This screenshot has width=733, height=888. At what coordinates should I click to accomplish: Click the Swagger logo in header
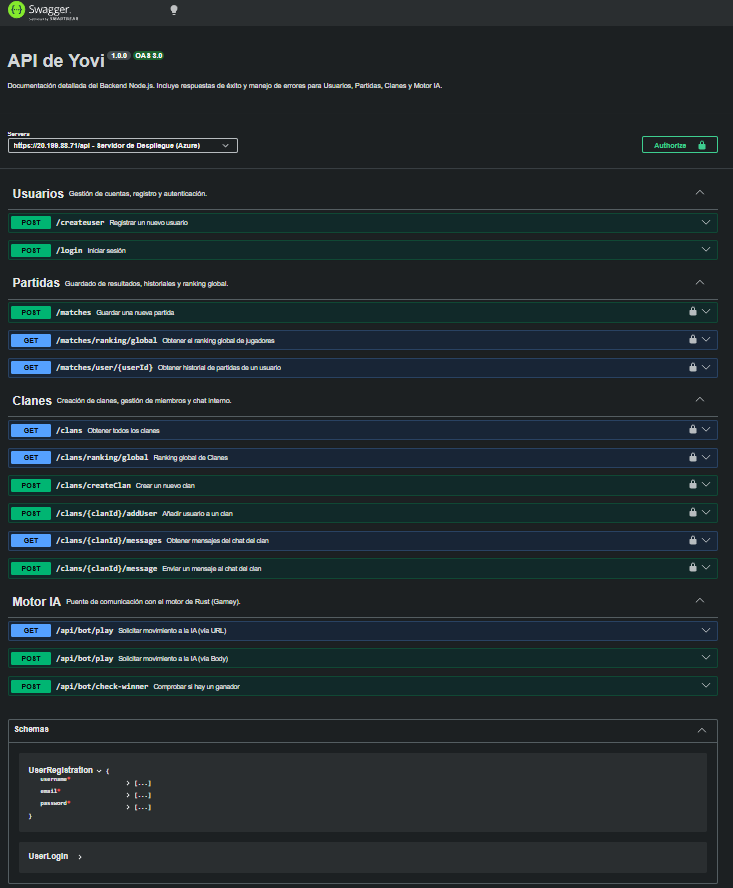click(x=43, y=10)
